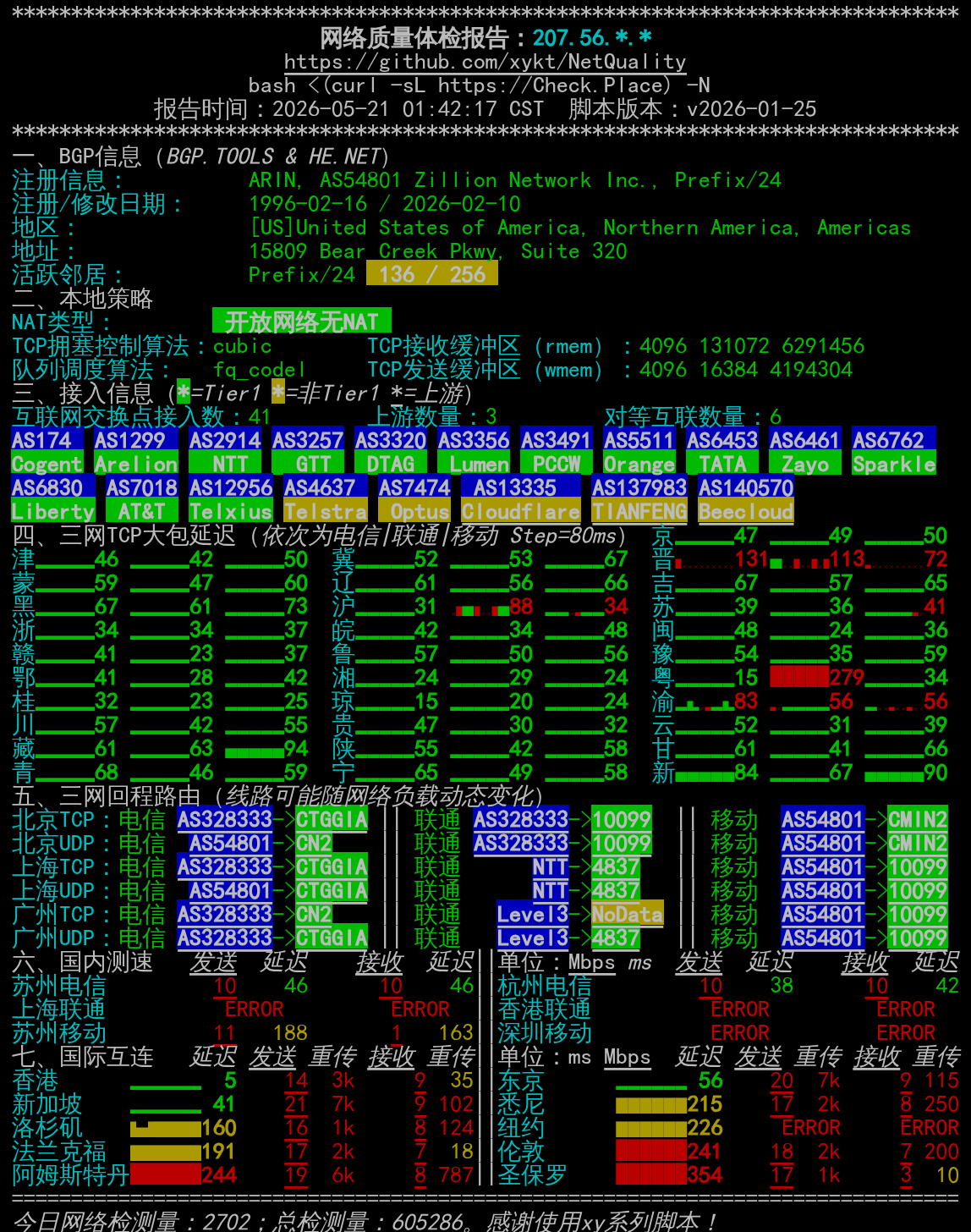Click the AS7474 Optus block
The width and height of the screenshot is (971, 1232).
pos(414,499)
